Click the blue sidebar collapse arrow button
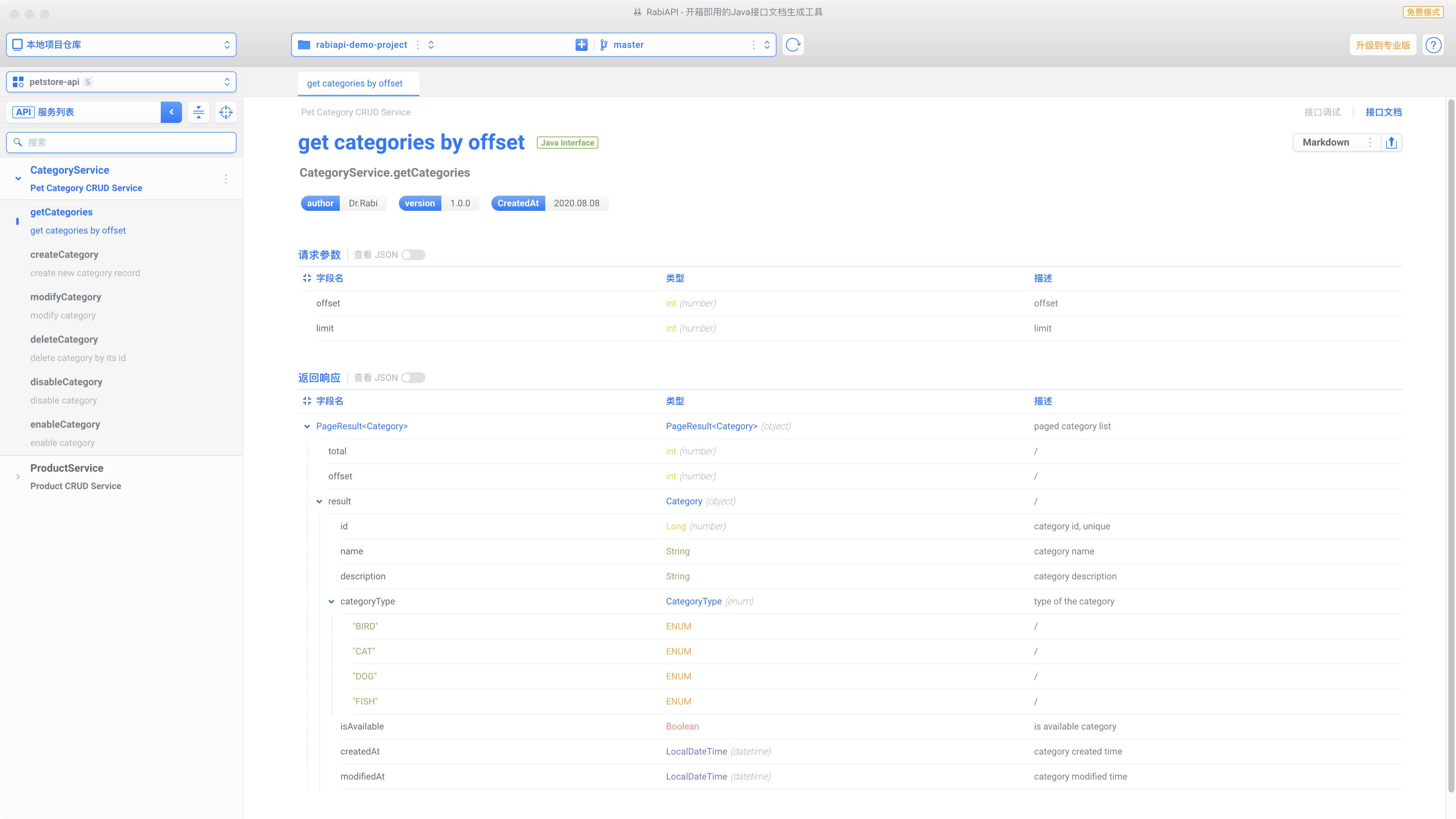Image resolution: width=1456 pixels, height=819 pixels. click(x=171, y=112)
